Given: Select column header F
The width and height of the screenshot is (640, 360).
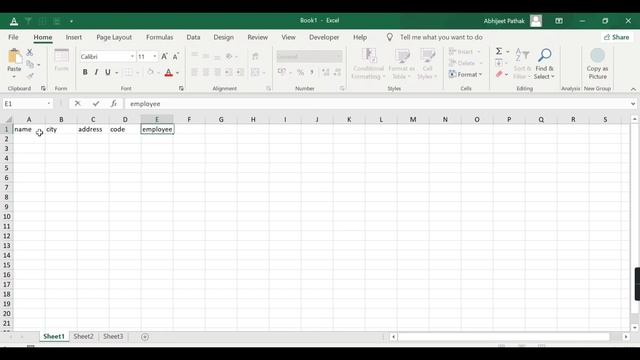Looking at the screenshot, I should [189, 119].
